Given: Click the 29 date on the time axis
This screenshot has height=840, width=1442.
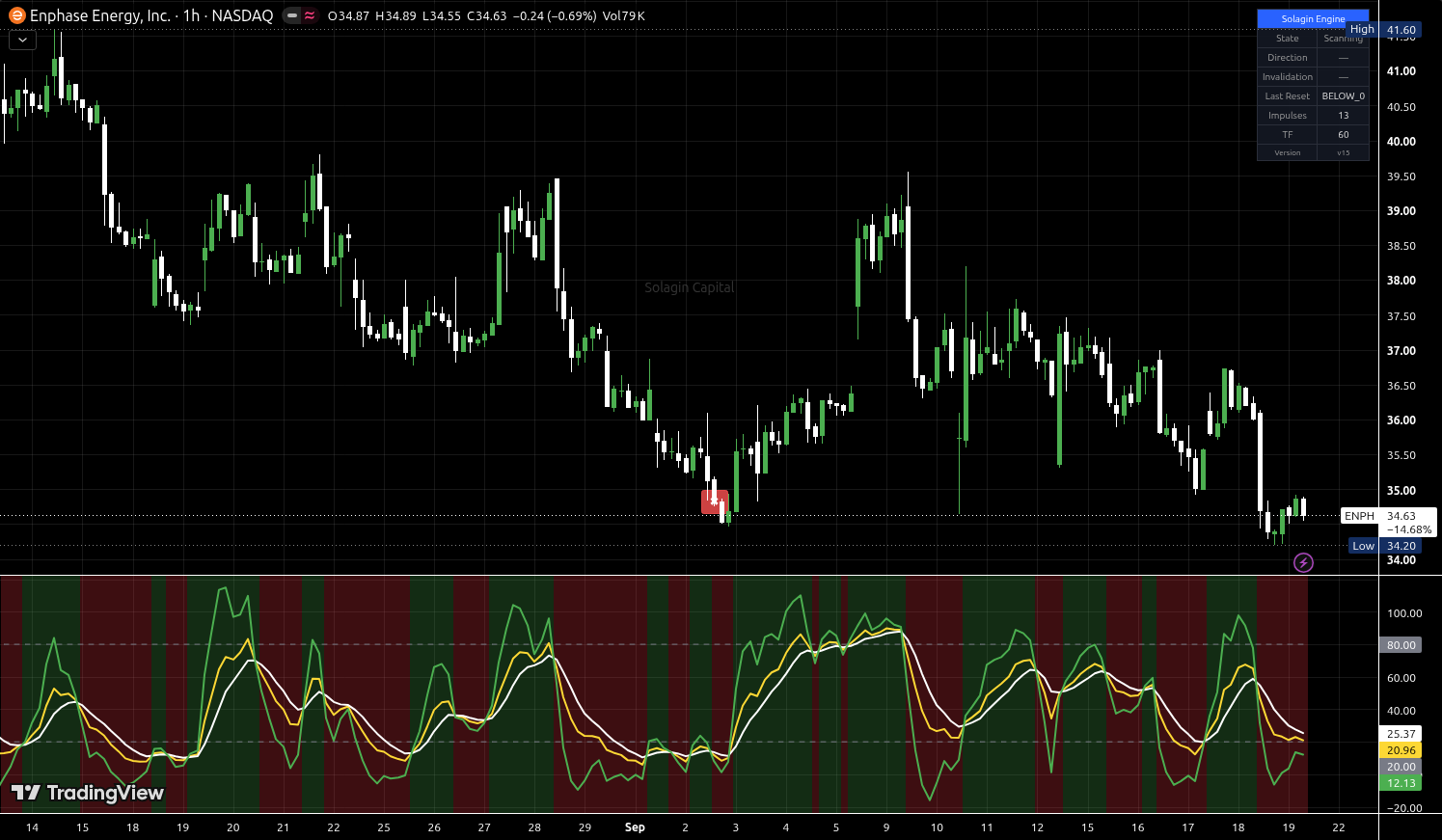Looking at the screenshot, I should tap(585, 827).
